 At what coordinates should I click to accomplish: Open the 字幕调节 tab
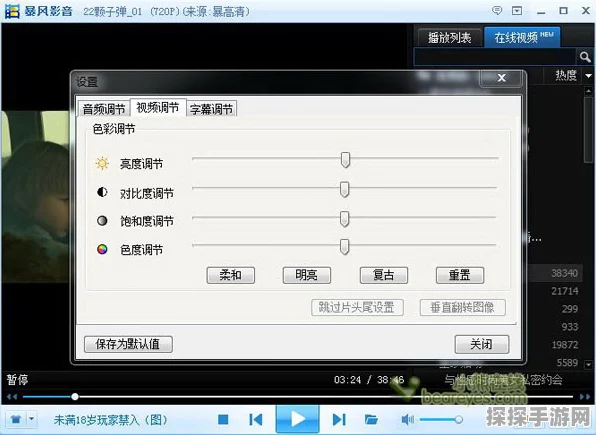coord(211,109)
